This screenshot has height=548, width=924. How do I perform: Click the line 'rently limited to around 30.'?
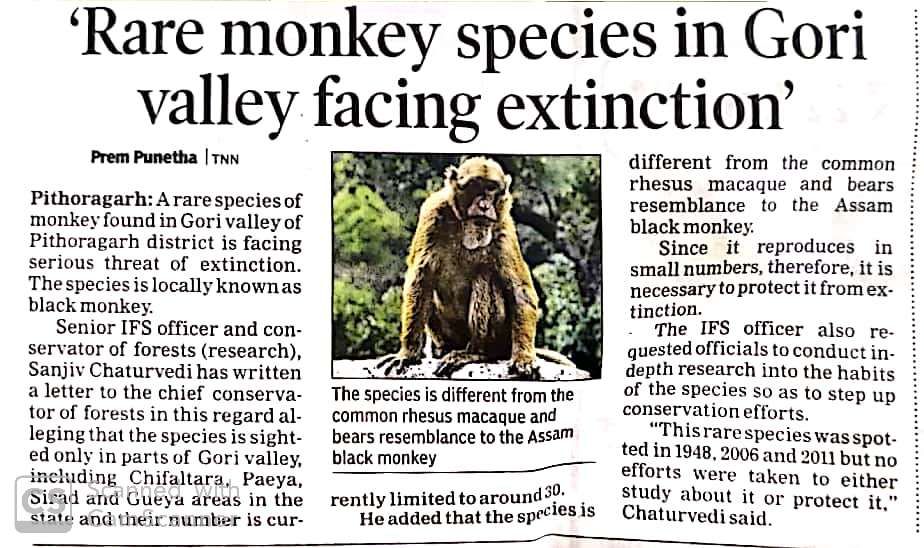448,496
